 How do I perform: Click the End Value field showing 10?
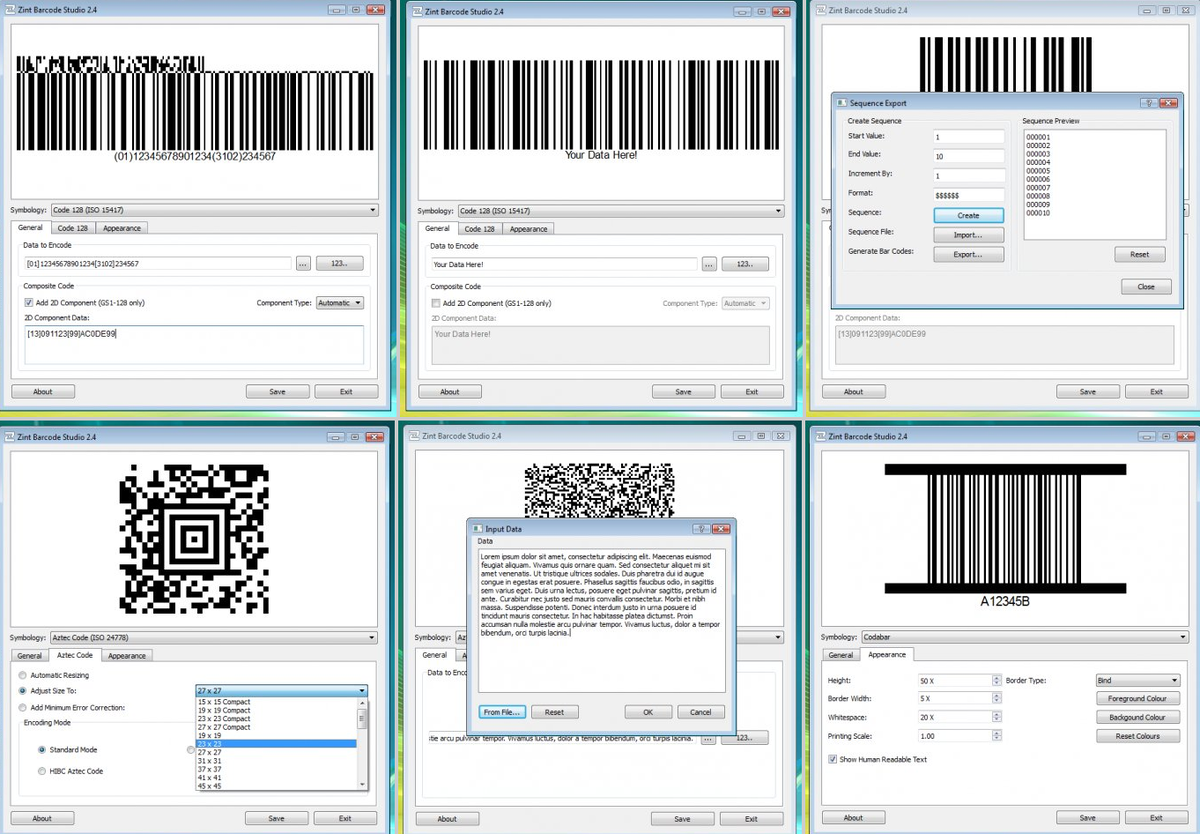pyautogui.click(x=969, y=156)
